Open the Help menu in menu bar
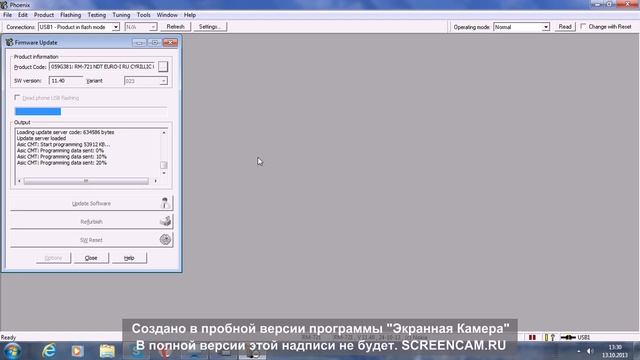The height and width of the screenshot is (360, 640). pyautogui.click(x=190, y=15)
